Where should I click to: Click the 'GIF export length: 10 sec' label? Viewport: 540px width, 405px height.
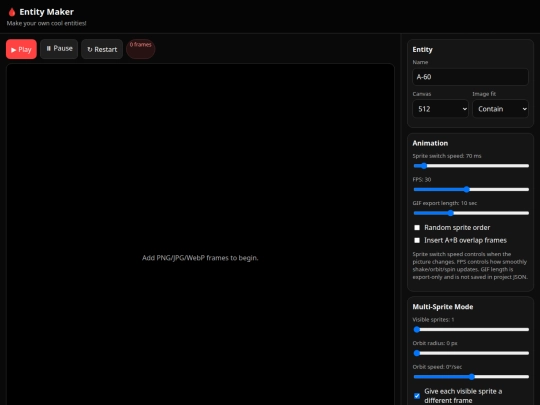(445, 203)
